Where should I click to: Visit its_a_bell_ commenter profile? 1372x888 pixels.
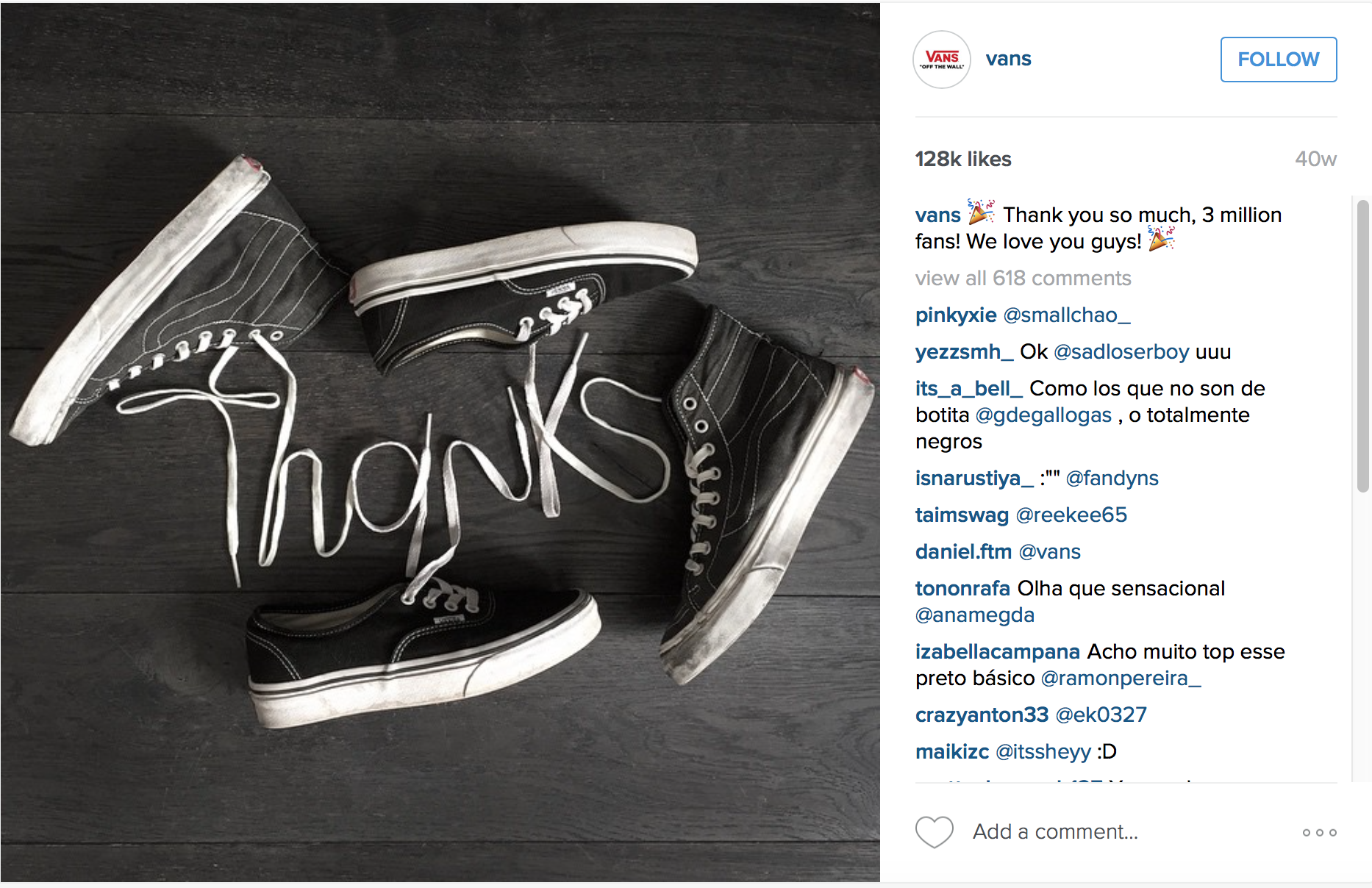pyautogui.click(x=969, y=389)
